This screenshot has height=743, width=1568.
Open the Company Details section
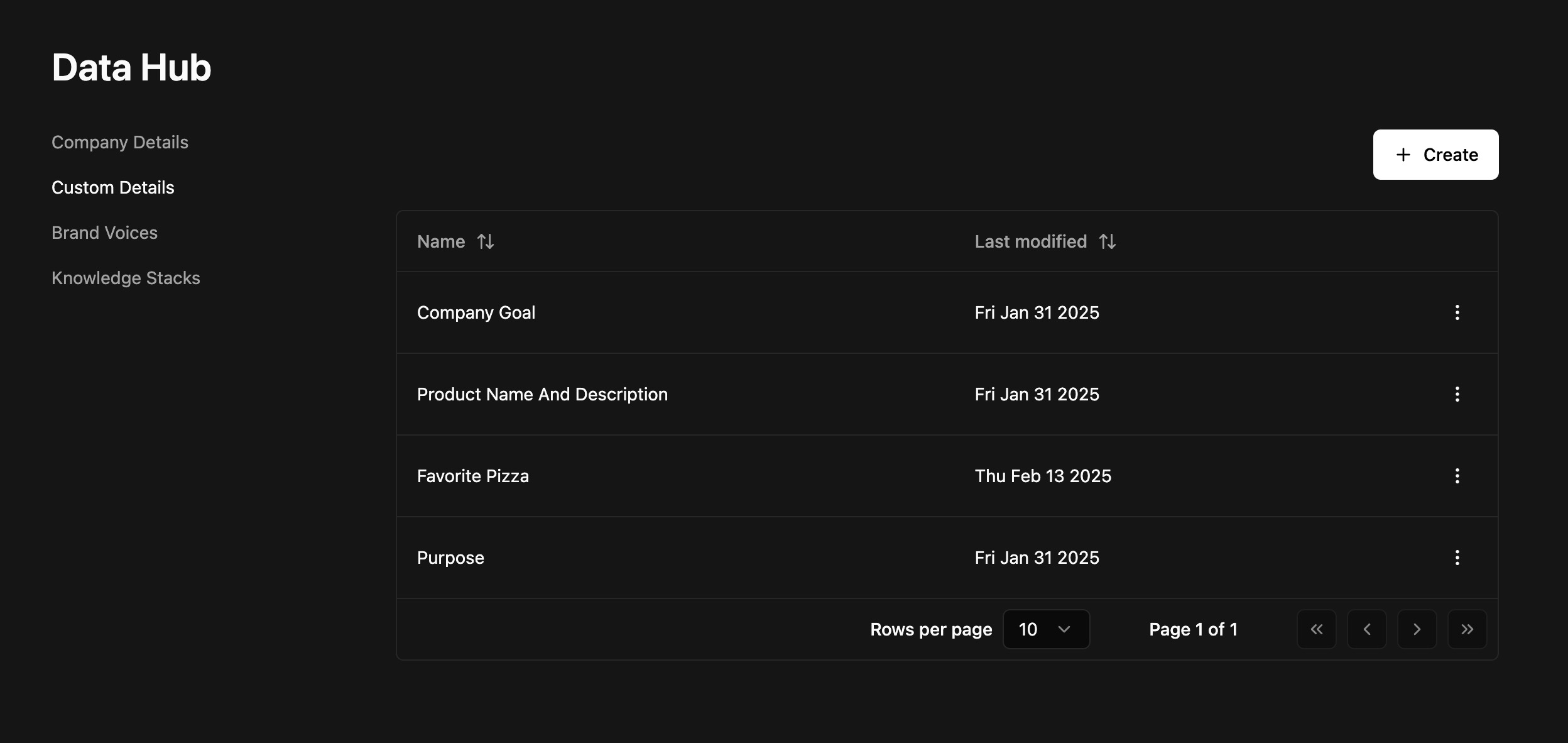pyautogui.click(x=120, y=142)
